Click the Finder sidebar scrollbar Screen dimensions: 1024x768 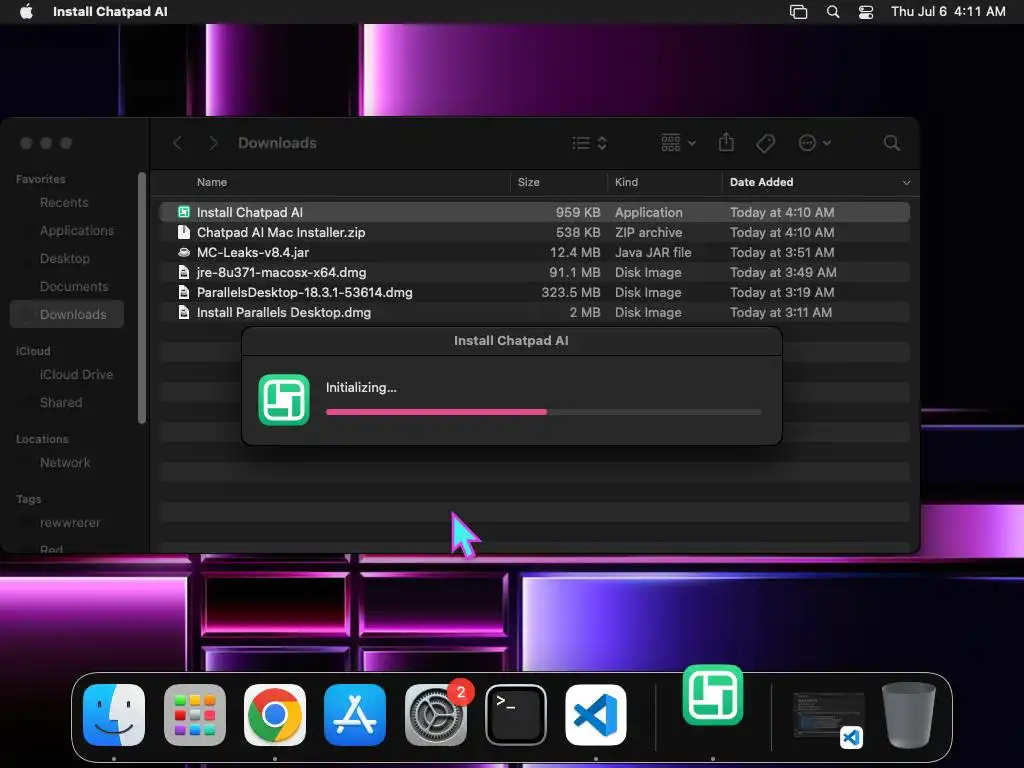coord(142,298)
